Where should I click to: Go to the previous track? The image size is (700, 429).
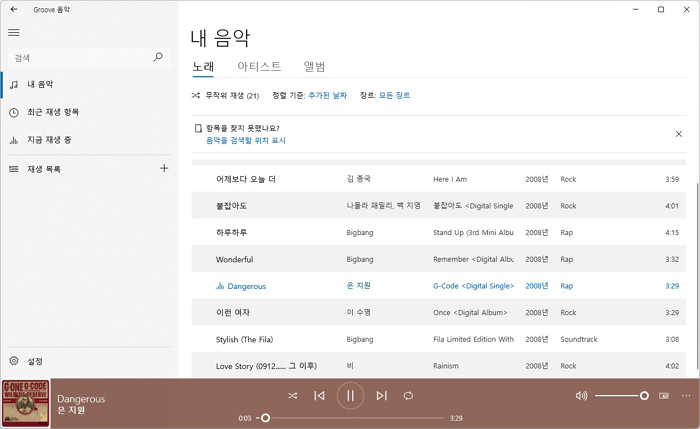pos(319,396)
